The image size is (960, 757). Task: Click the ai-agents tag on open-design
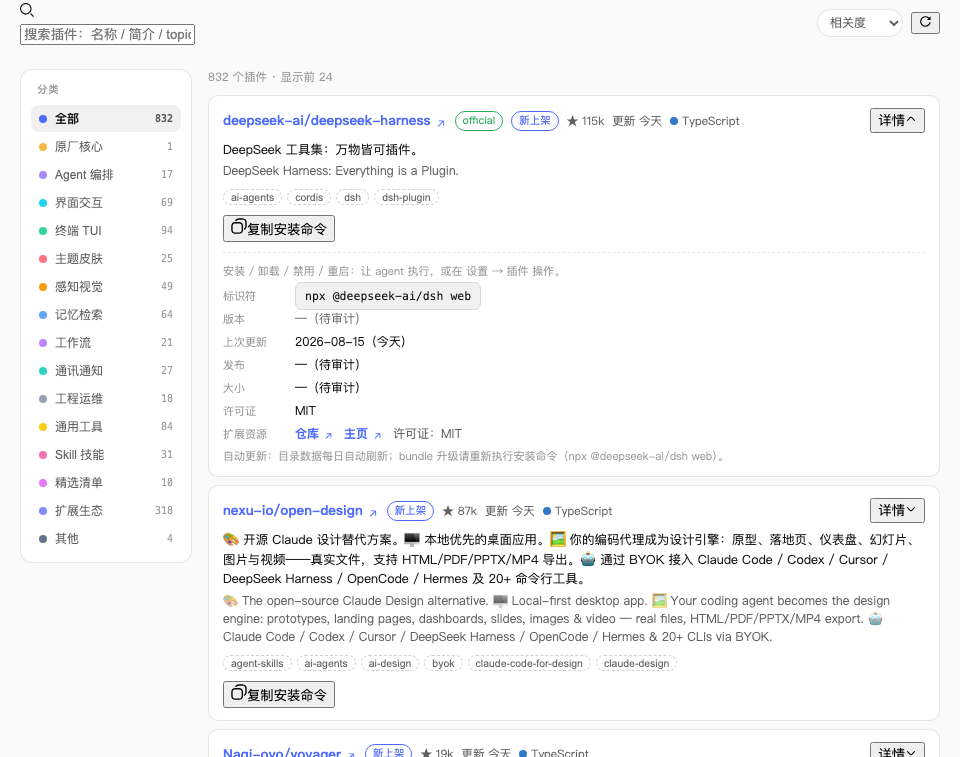click(326, 664)
